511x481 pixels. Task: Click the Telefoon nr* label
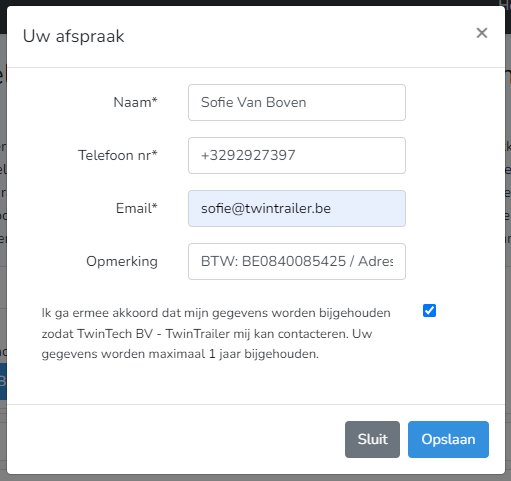(118, 155)
